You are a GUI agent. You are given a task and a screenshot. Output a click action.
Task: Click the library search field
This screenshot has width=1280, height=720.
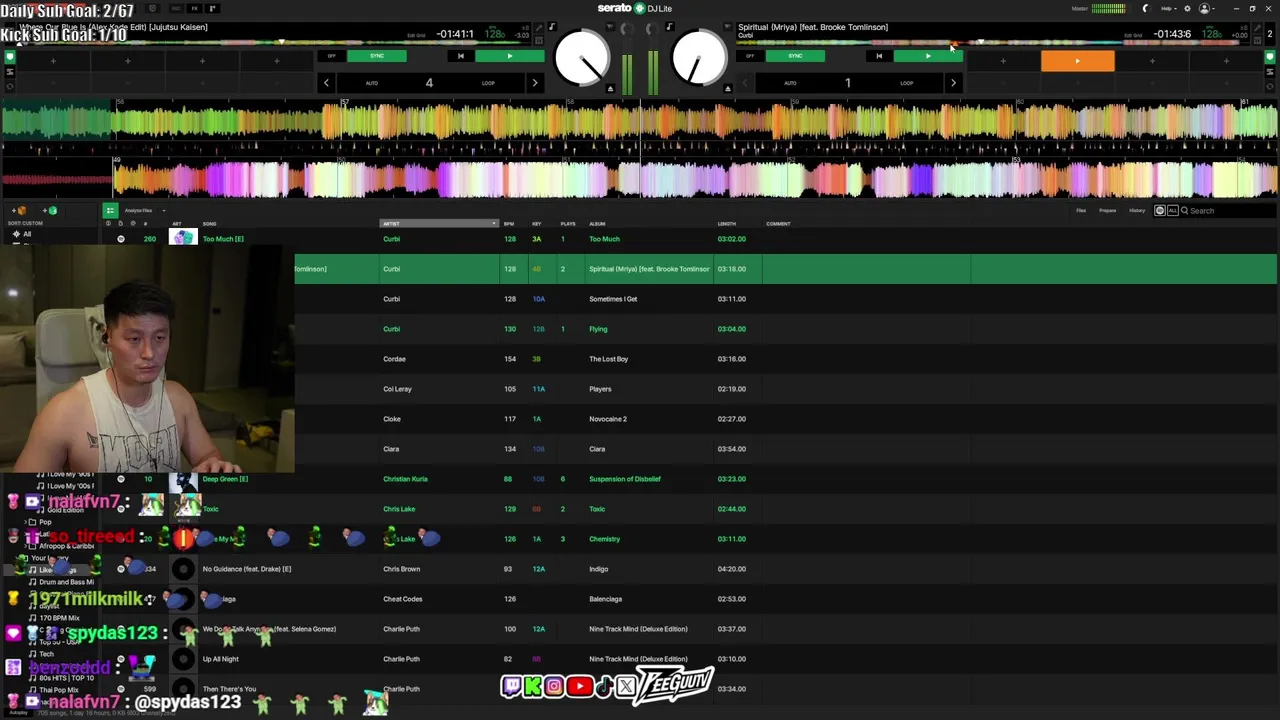coord(1228,211)
